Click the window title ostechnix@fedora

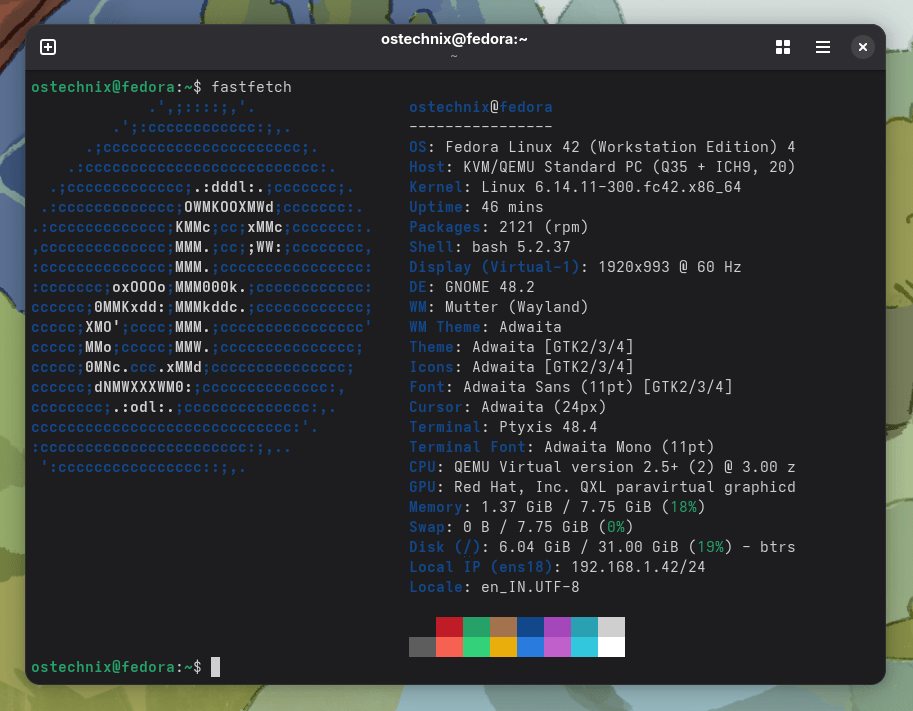click(453, 39)
